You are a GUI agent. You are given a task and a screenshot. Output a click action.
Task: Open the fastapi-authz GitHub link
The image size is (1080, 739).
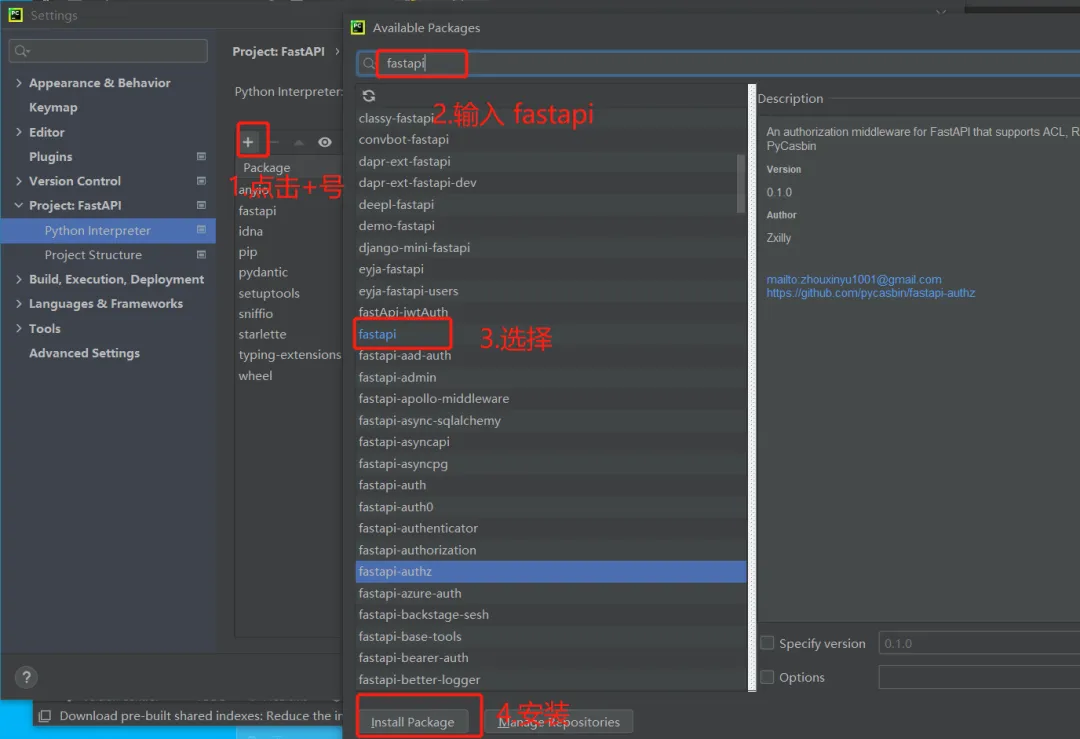click(871, 293)
